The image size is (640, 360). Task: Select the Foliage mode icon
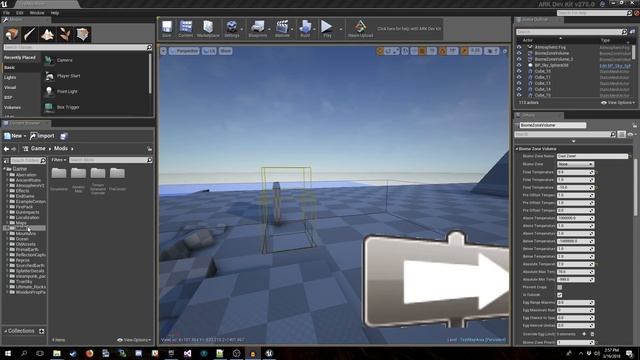tap(64, 35)
